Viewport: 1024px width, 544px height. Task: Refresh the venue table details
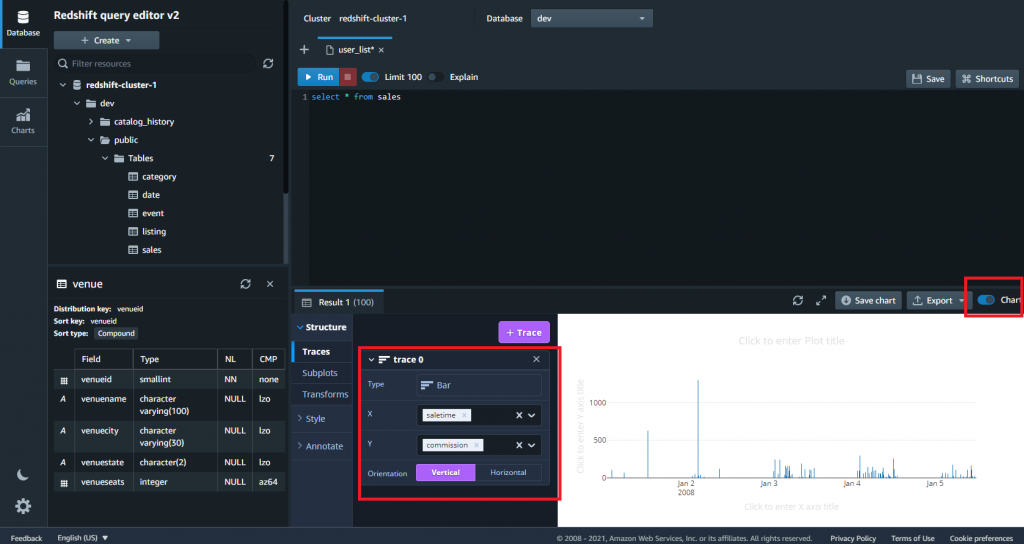point(246,284)
